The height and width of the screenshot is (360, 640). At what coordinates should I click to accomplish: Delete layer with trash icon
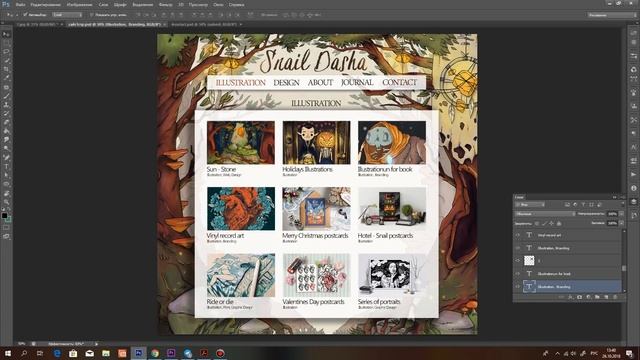(615, 297)
